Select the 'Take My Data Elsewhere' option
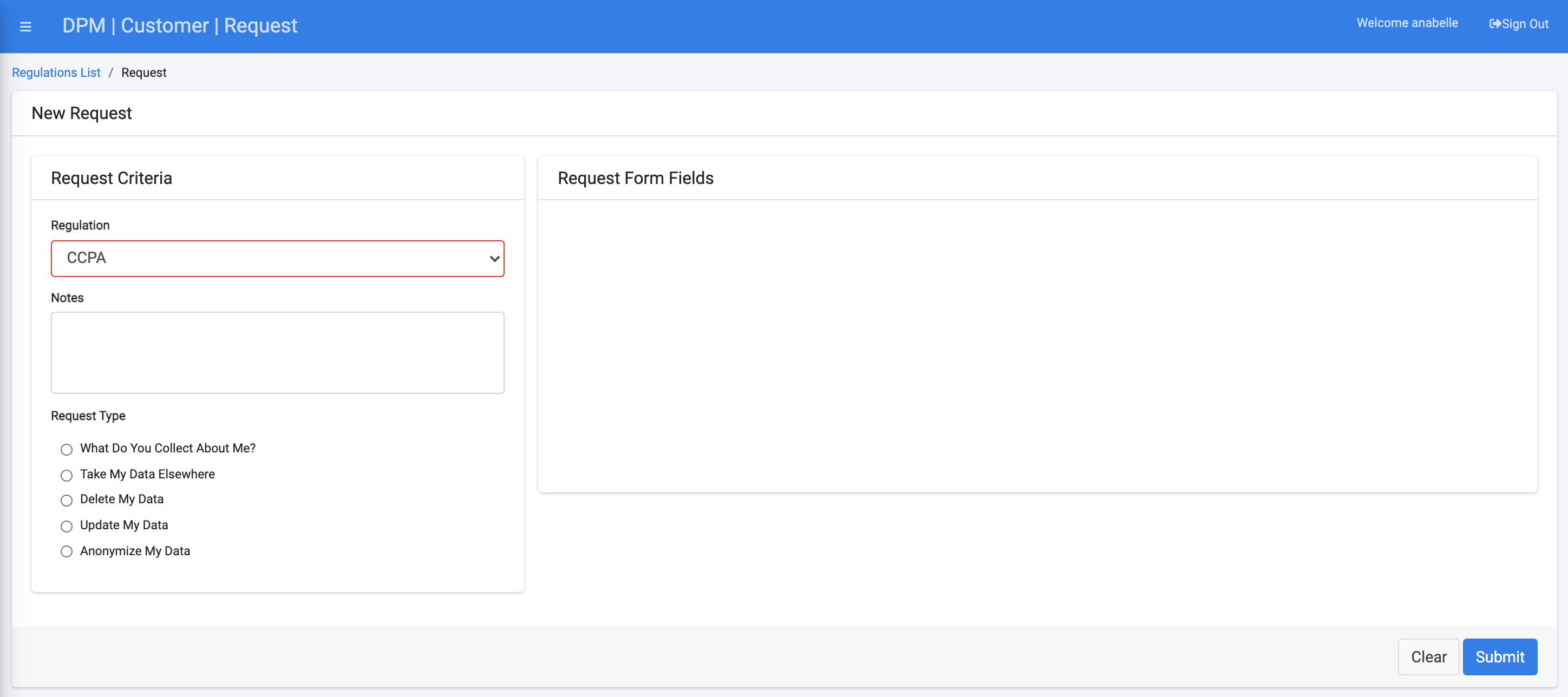Screen dimensions: 1568x697 tap(67, 475)
